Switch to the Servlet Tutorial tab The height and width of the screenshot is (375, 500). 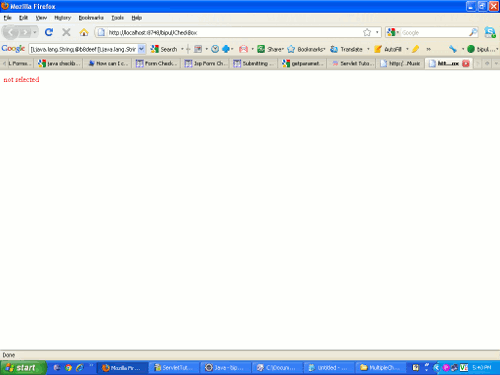[353, 63]
